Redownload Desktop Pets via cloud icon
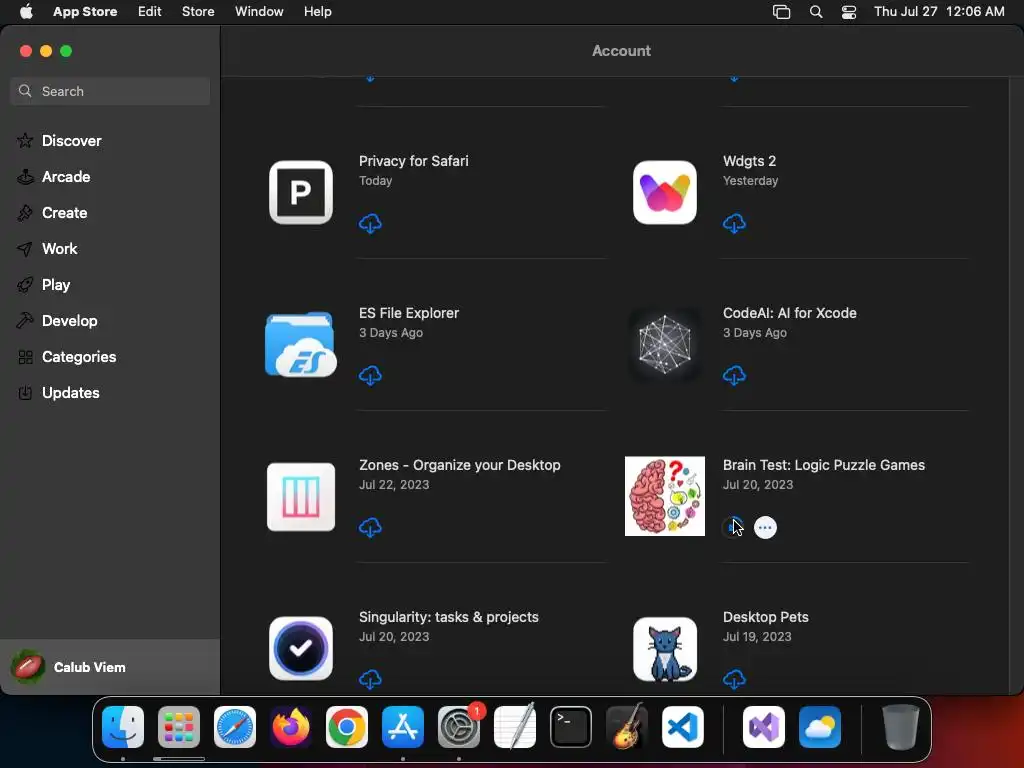This screenshot has width=1024, height=768. [734, 679]
